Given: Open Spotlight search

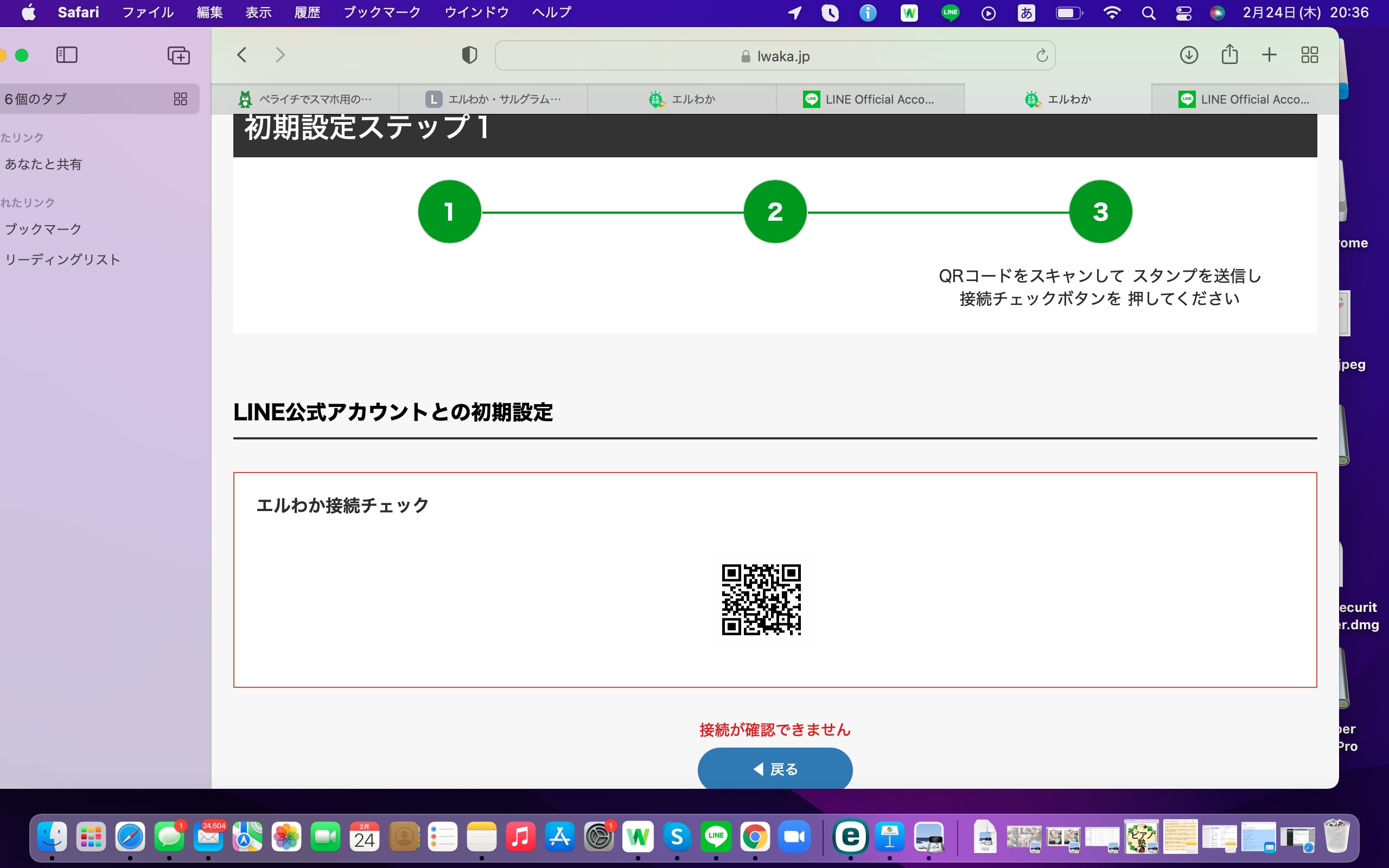Looking at the screenshot, I should (x=1149, y=12).
